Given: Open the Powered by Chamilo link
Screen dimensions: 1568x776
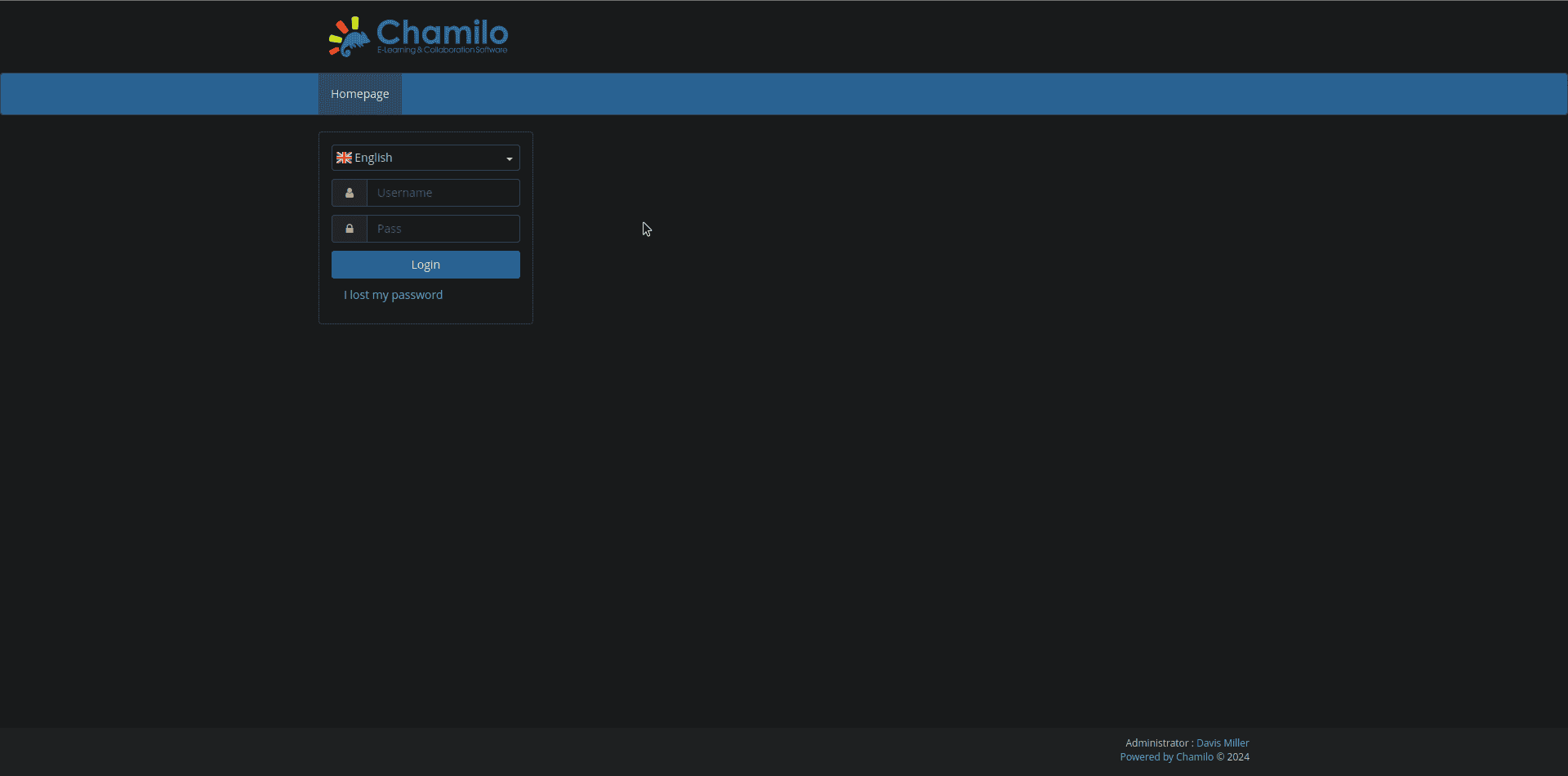Looking at the screenshot, I should coord(1166,756).
